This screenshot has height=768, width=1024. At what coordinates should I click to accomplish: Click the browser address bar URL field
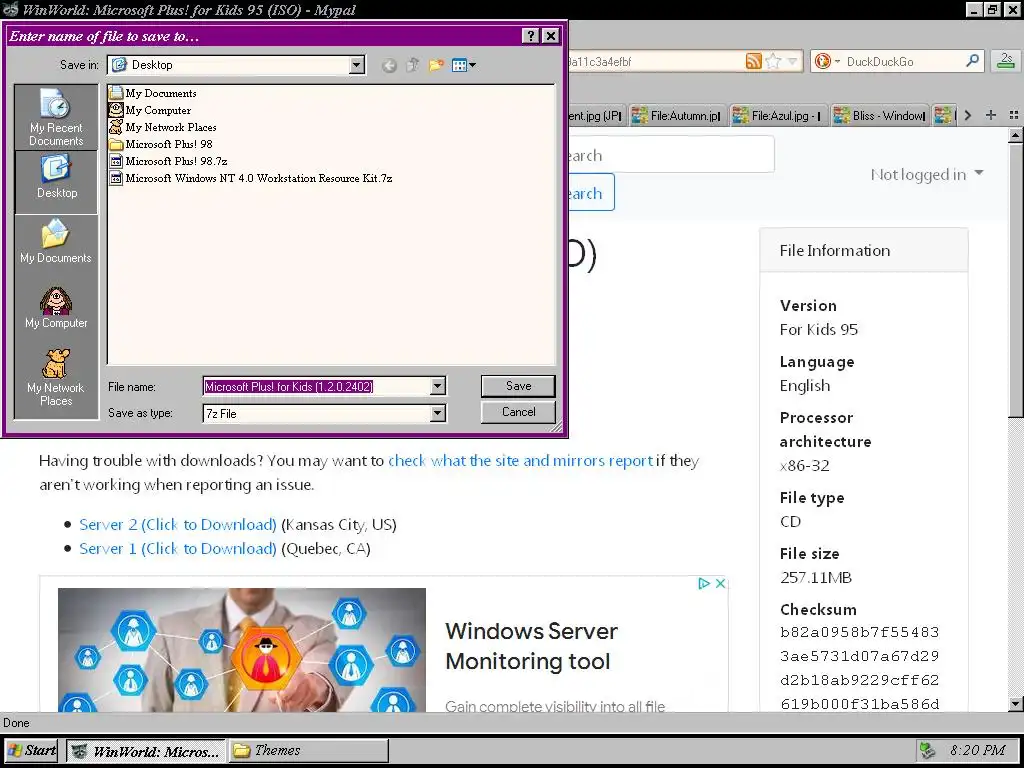655,61
